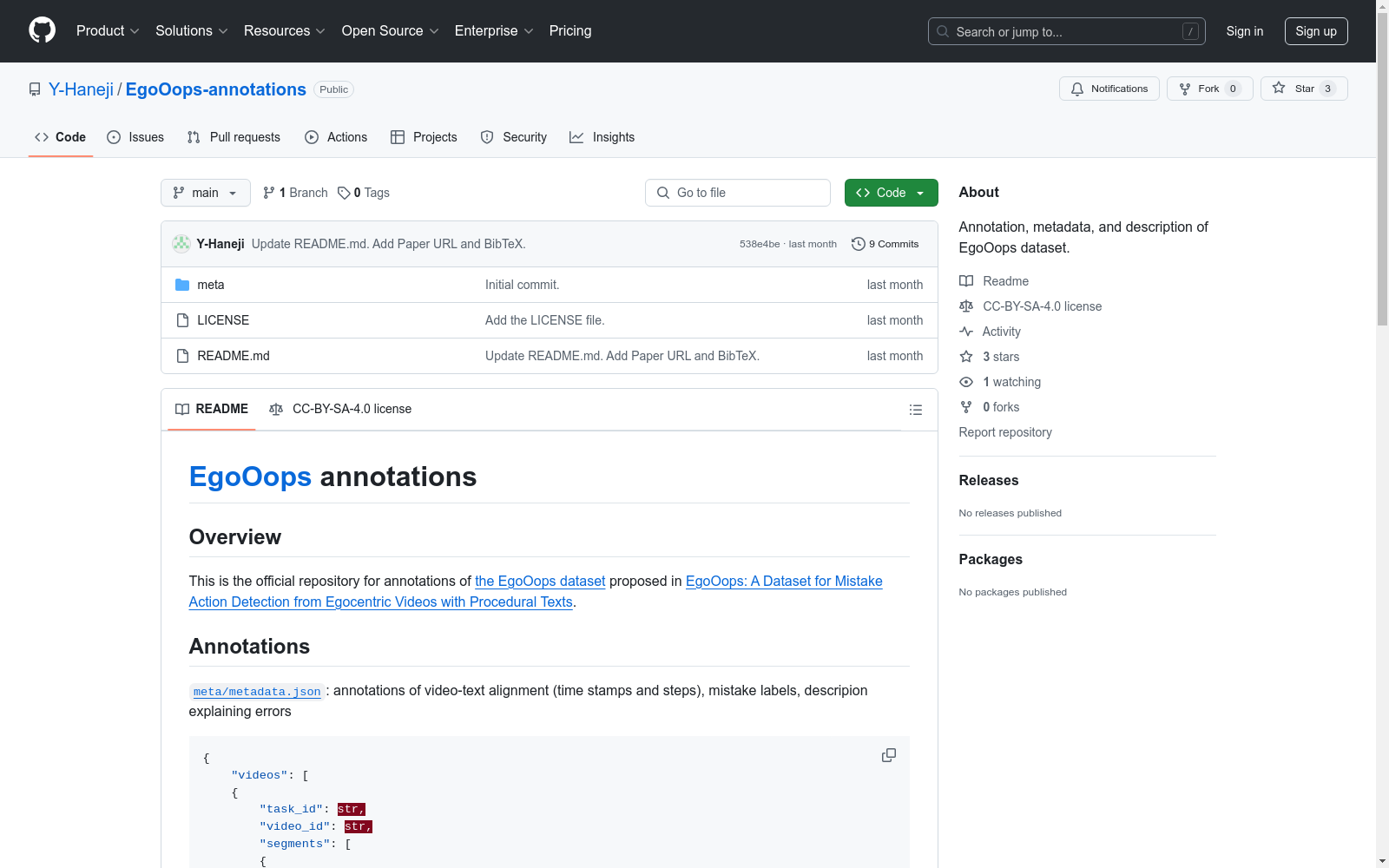Focus the Go to file field
Image resolution: width=1389 pixels, height=868 pixels.
pyautogui.click(x=738, y=193)
